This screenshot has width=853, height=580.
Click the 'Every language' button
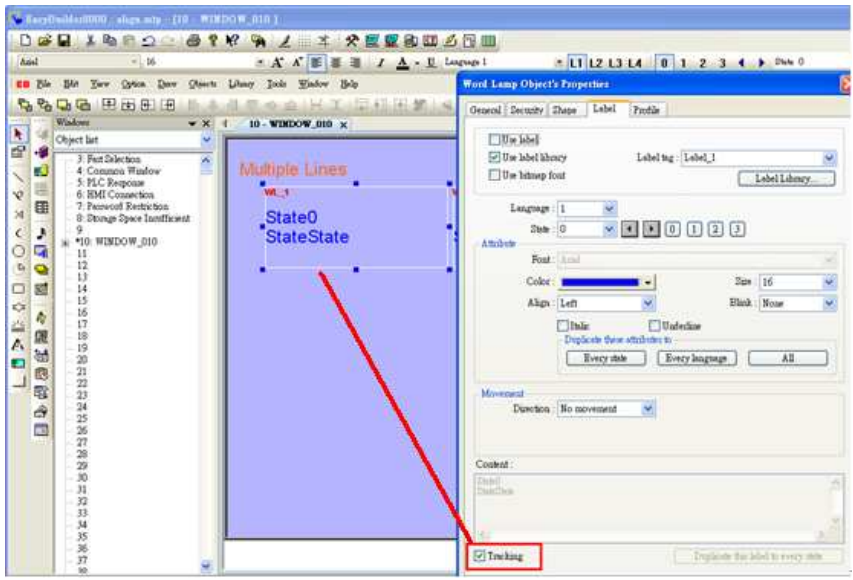coord(696,358)
